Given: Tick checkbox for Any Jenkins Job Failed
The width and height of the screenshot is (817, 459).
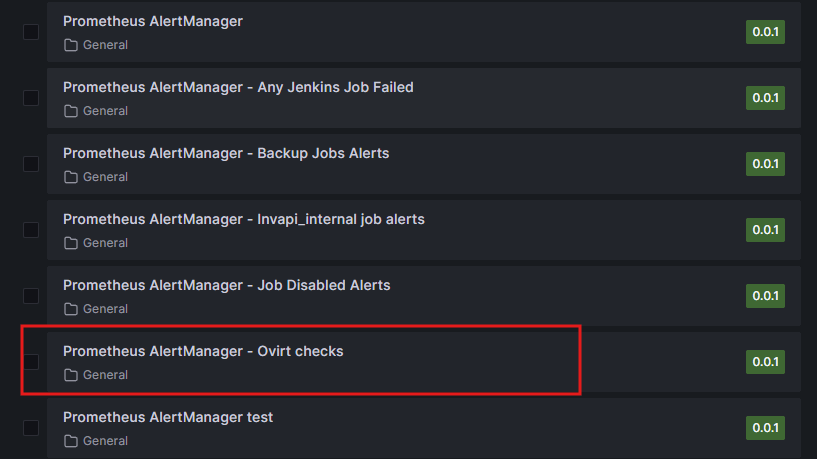Looking at the screenshot, I should coord(31,98).
